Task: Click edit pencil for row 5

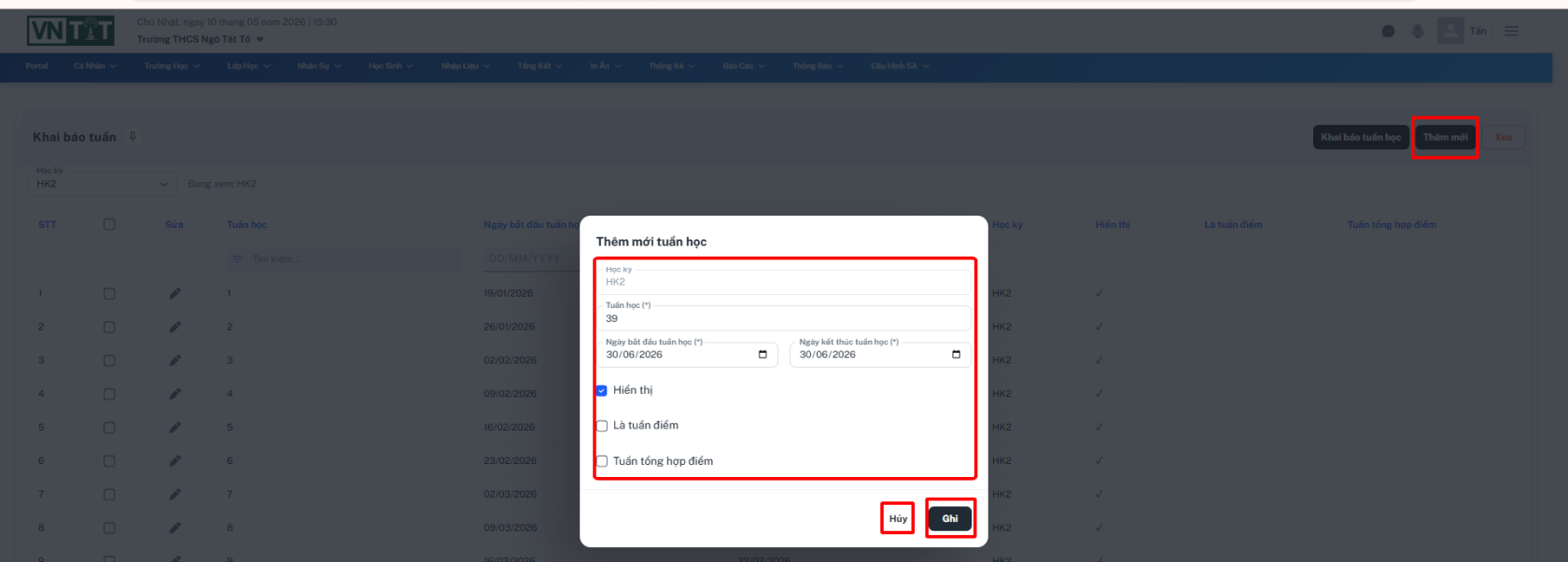Action: (x=175, y=428)
